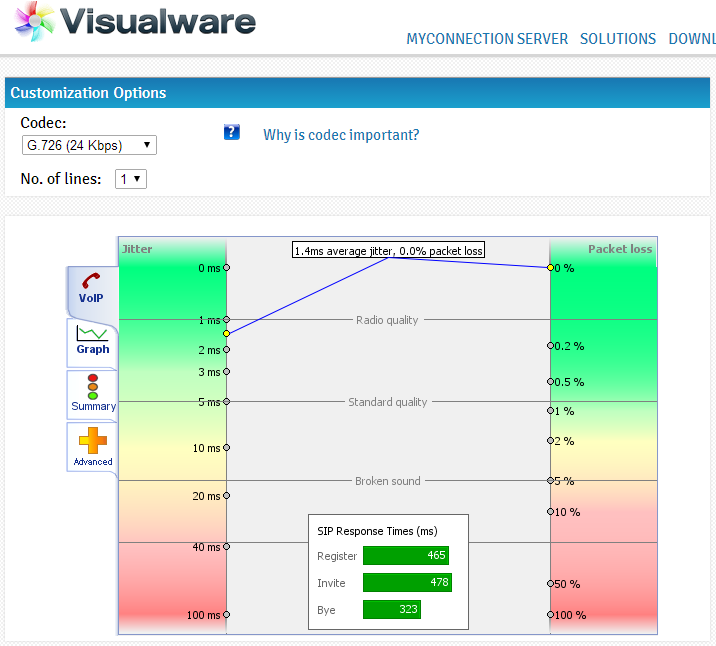Click the 100 % packet loss scale point
Image resolution: width=716 pixels, height=646 pixels.
click(x=550, y=614)
